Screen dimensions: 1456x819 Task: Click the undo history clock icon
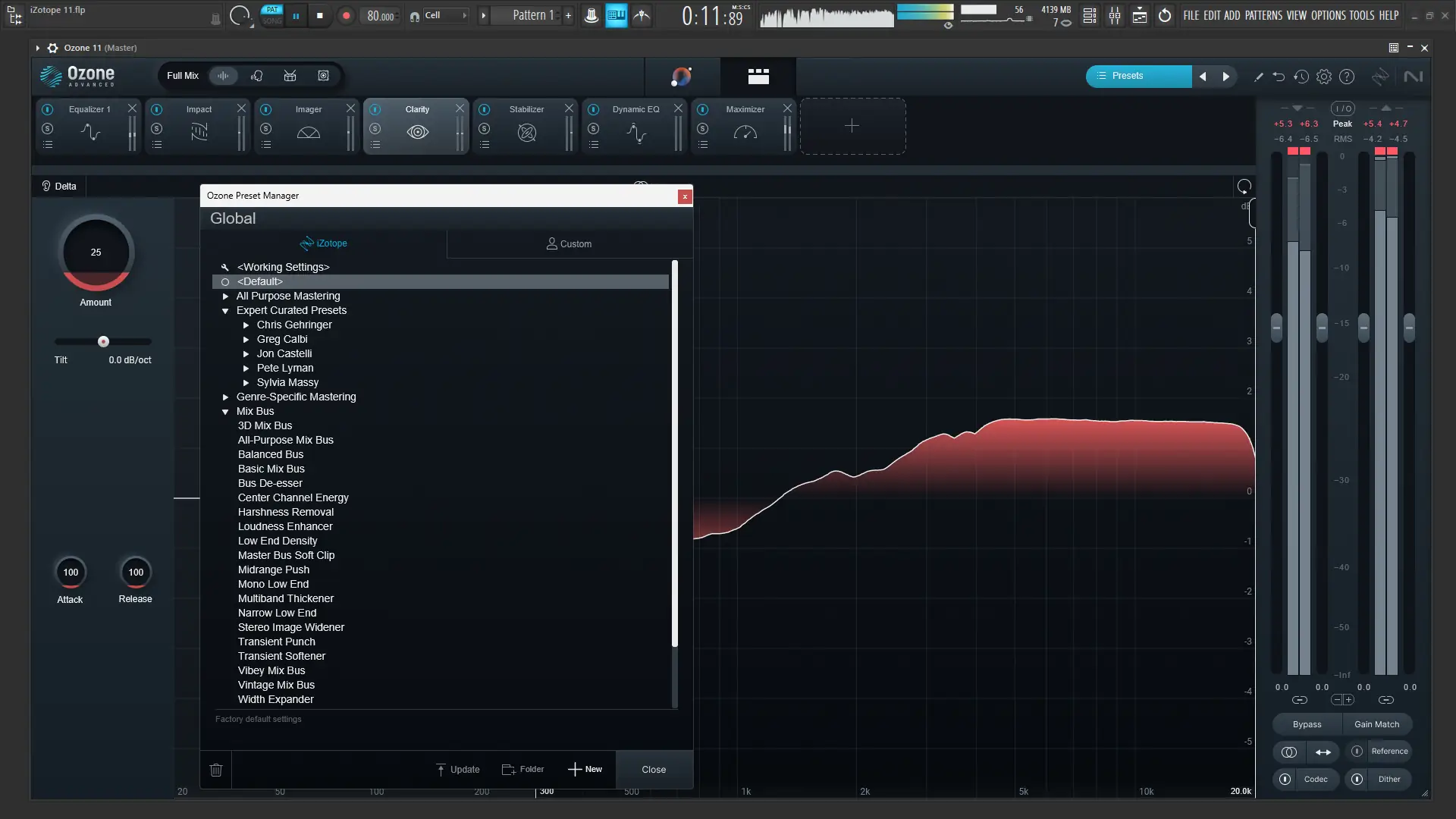click(1301, 77)
